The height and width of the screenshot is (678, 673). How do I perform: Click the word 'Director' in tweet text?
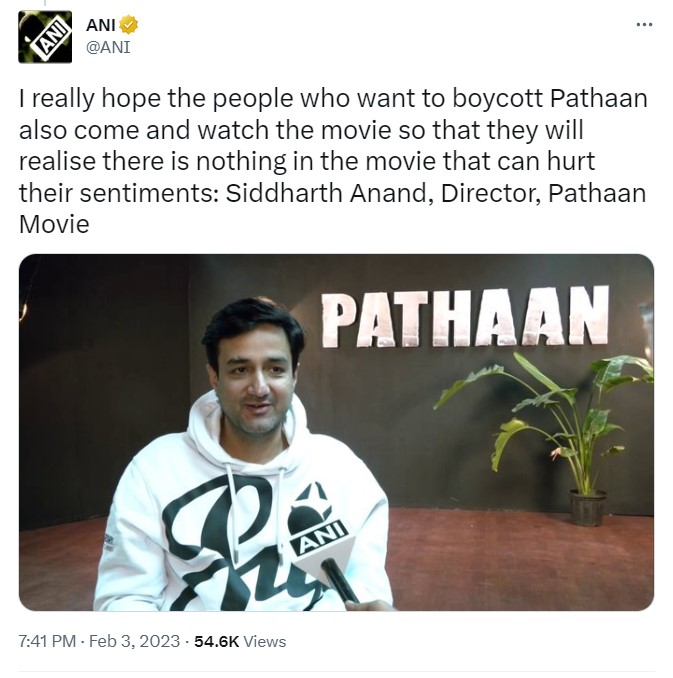pyautogui.click(x=491, y=193)
